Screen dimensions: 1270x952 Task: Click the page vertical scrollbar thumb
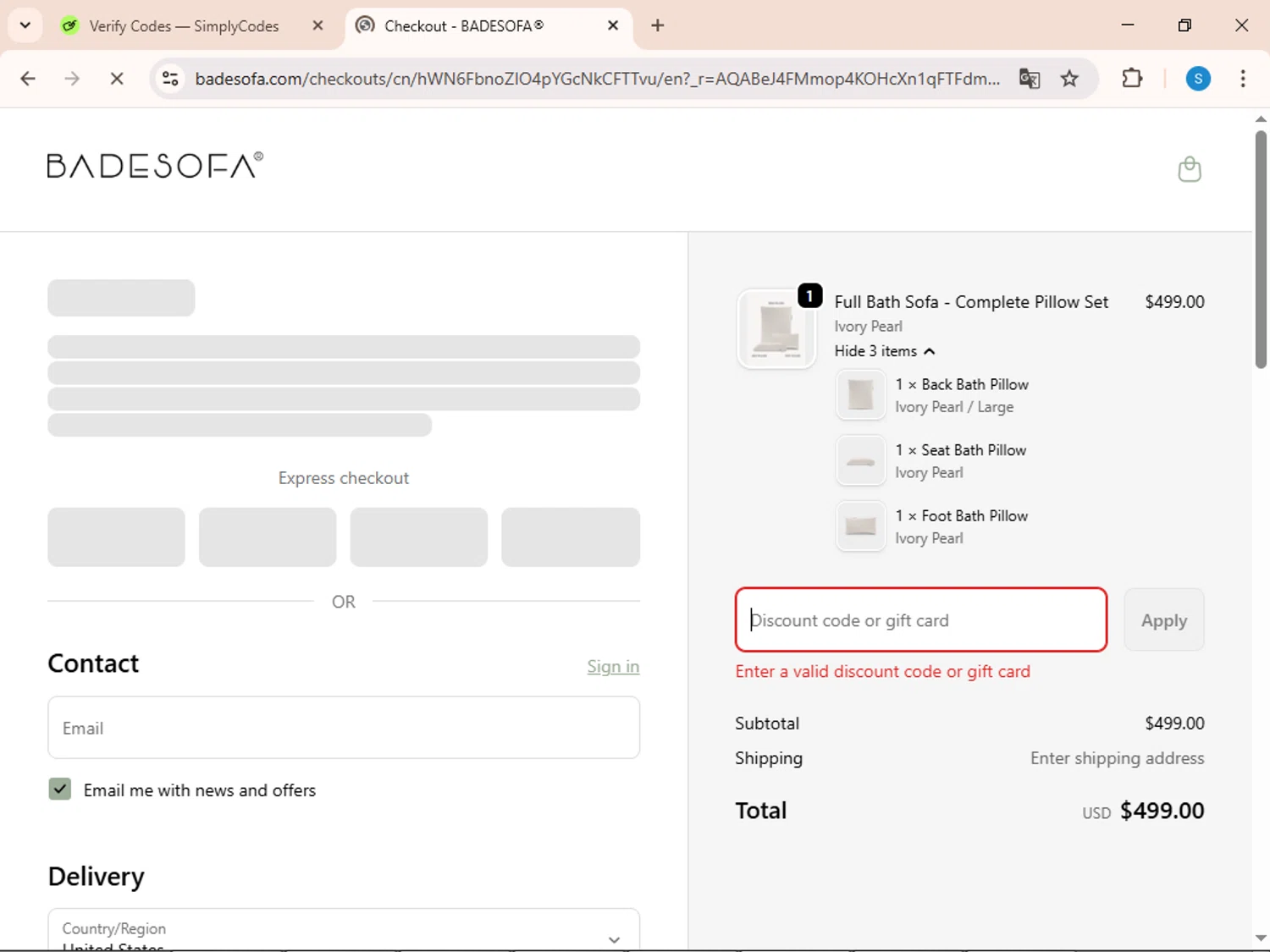pos(1261,250)
